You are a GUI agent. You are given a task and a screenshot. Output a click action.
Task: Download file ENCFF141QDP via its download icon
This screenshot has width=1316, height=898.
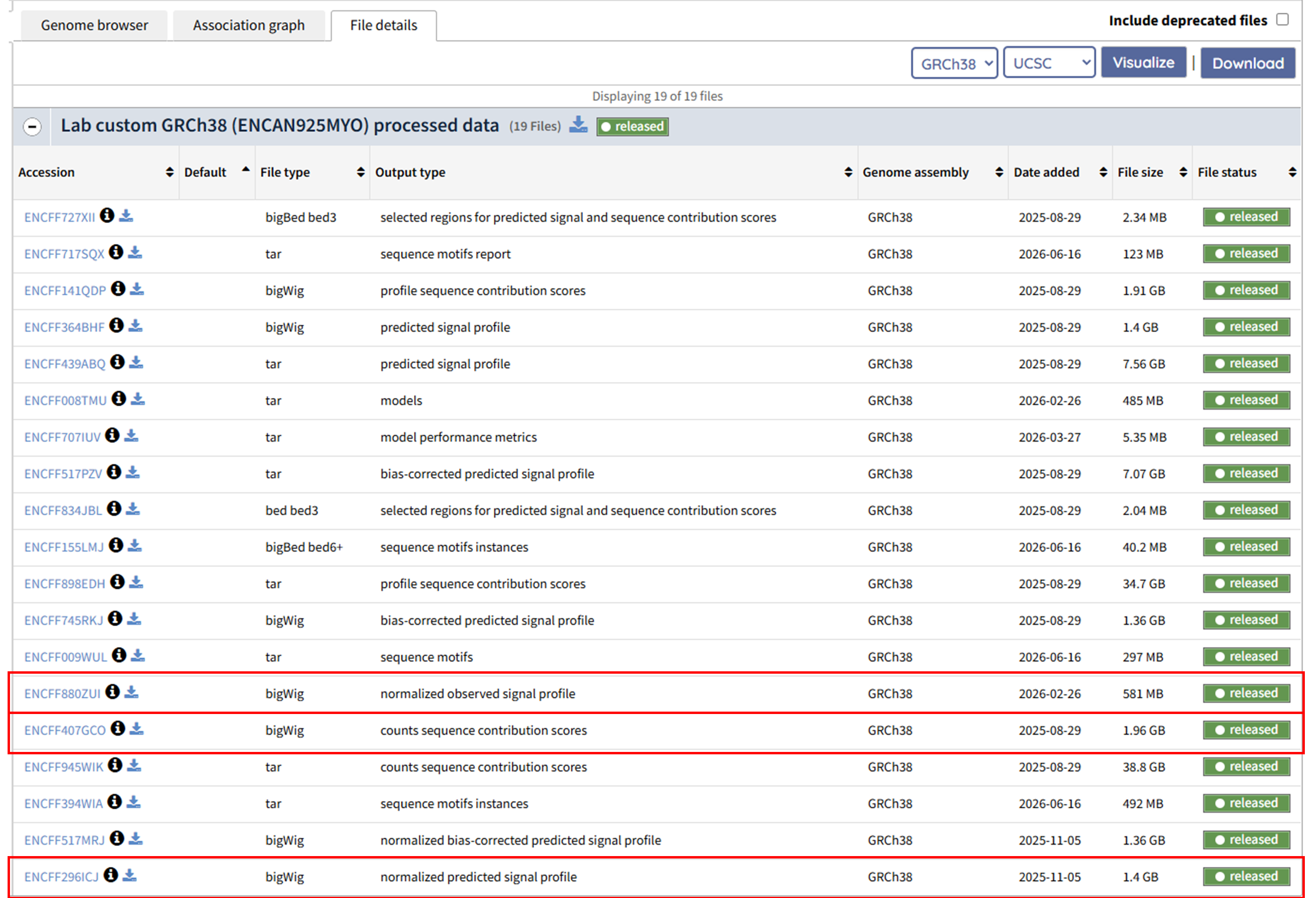(137, 289)
